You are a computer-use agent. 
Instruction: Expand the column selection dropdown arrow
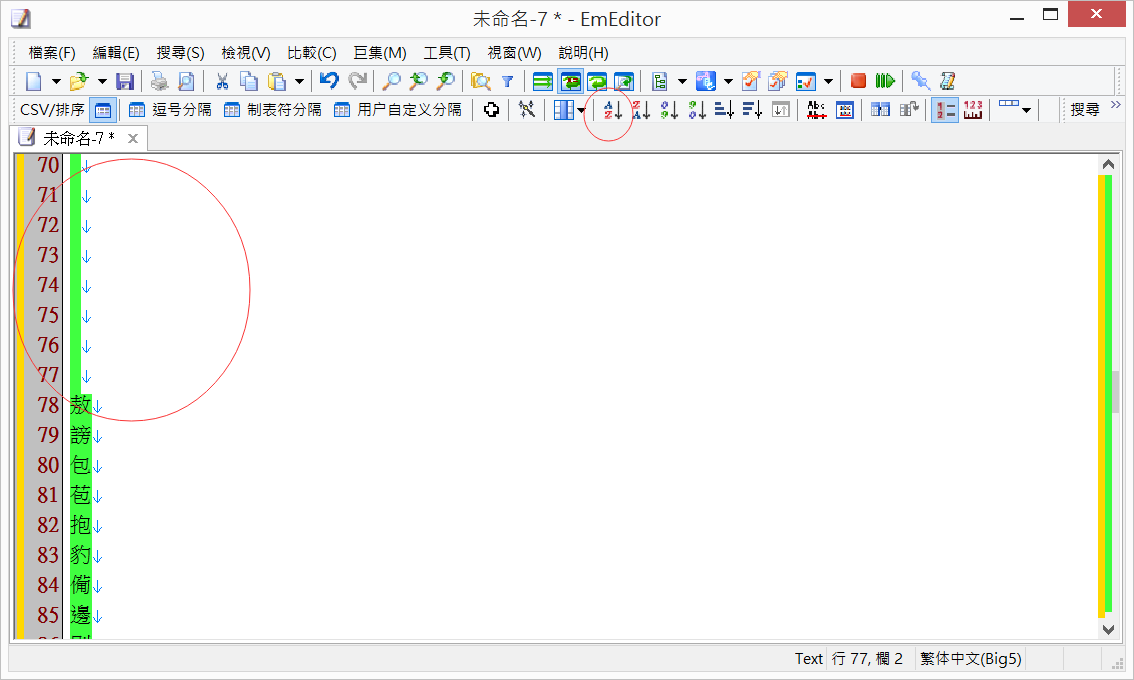coord(581,111)
